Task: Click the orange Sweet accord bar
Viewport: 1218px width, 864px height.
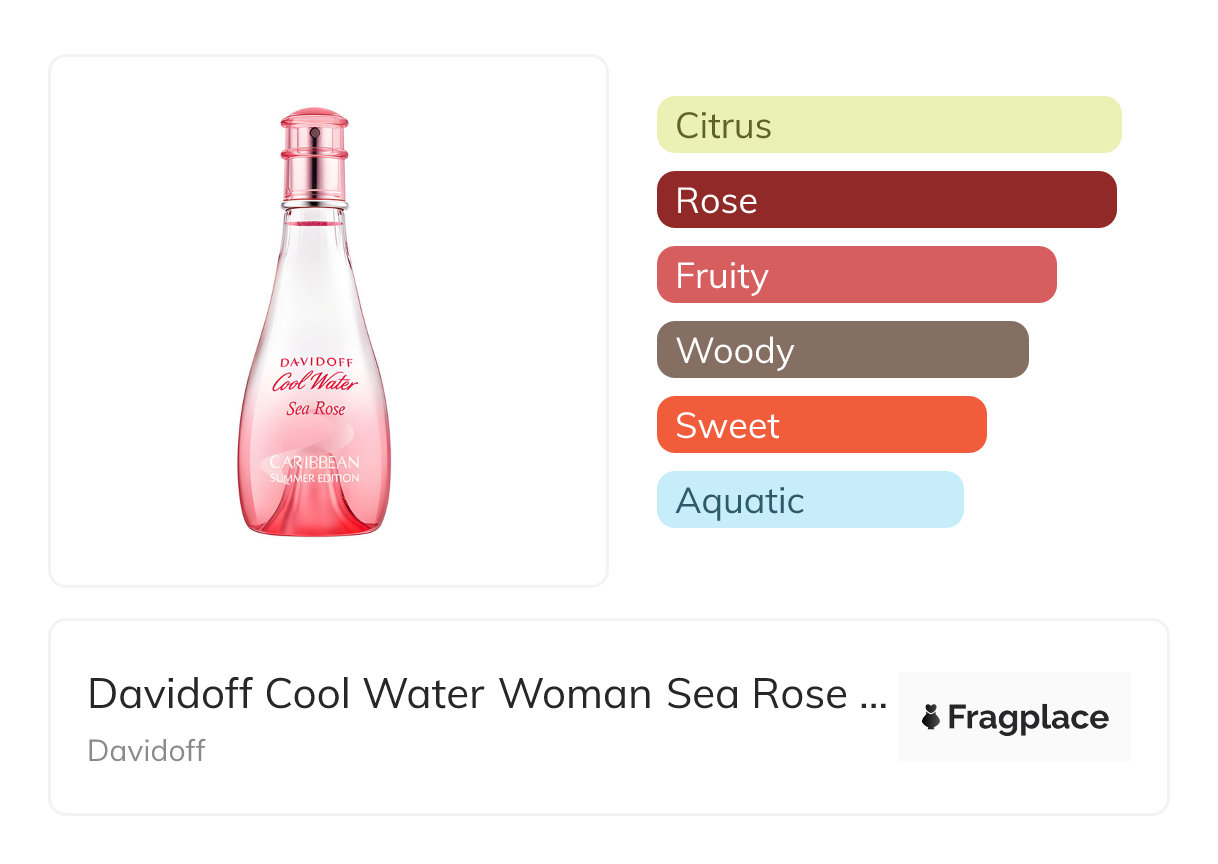Action: 821,425
